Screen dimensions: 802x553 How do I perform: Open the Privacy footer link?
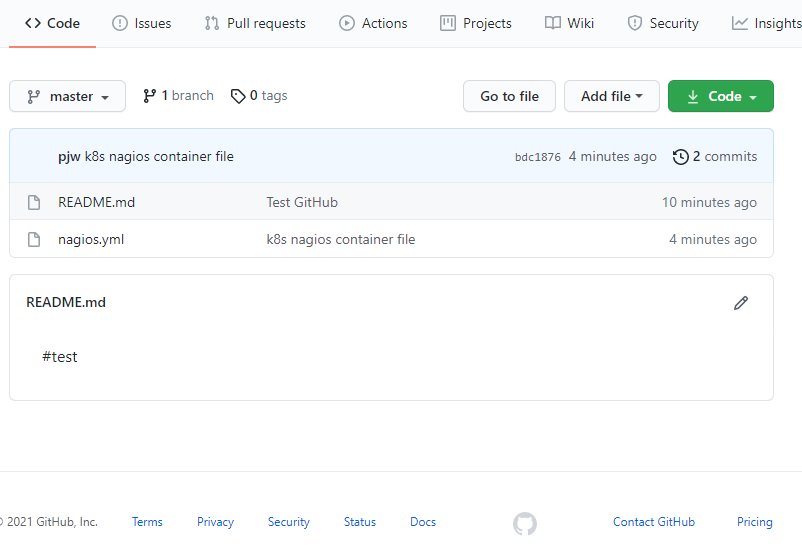pos(215,522)
